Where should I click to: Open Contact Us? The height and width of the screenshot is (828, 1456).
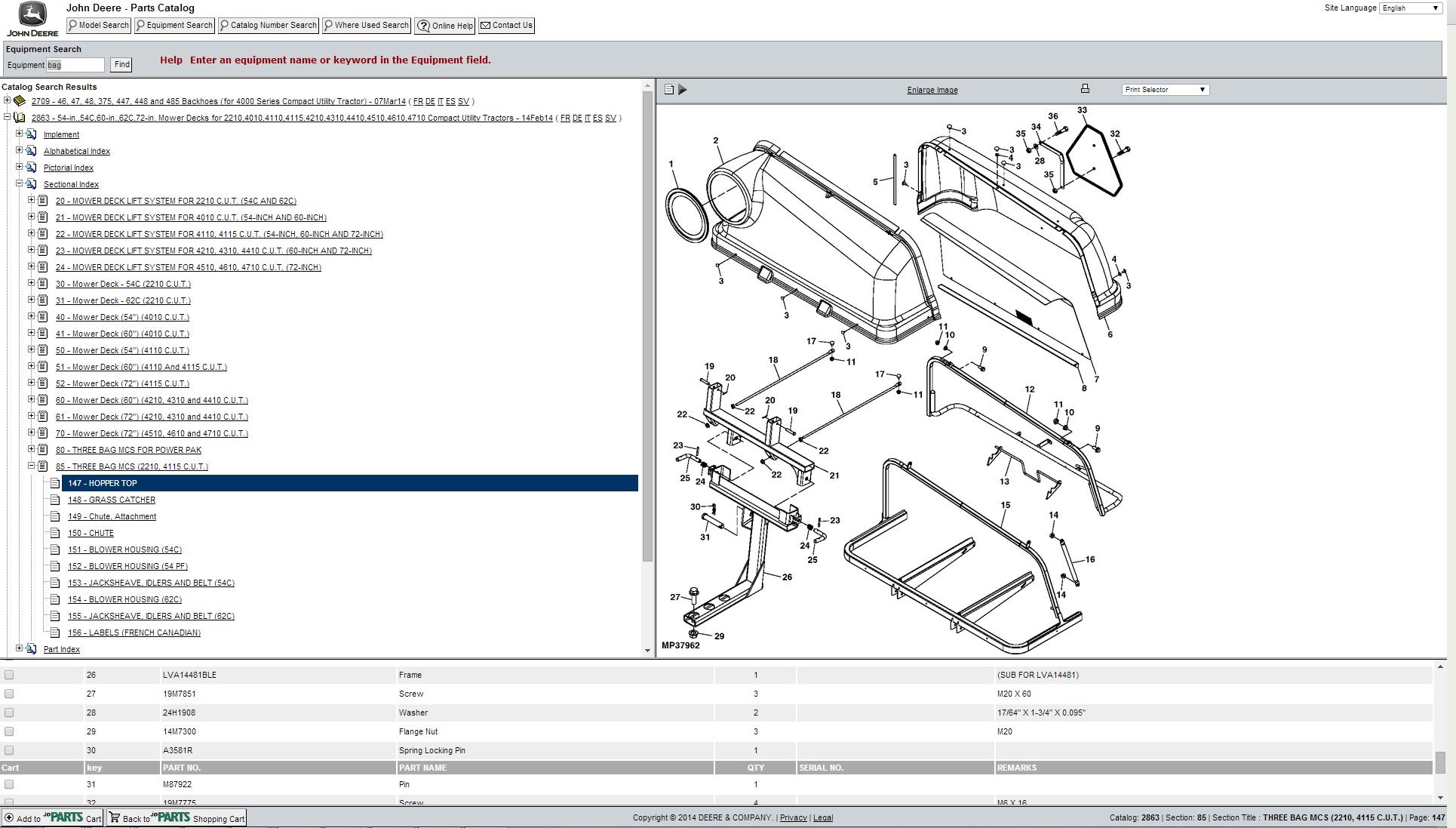507,26
